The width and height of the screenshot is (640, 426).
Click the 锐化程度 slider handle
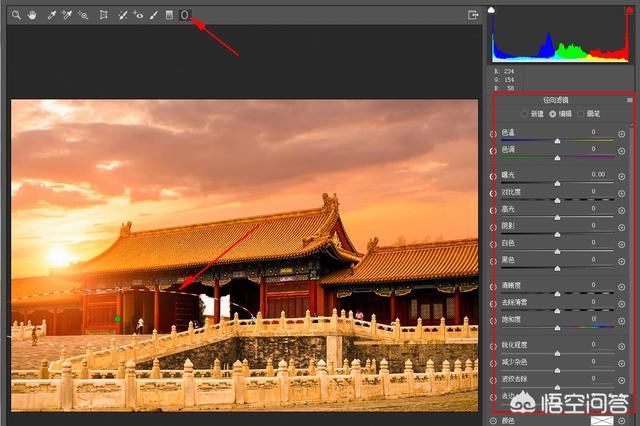tap(557, 353)
